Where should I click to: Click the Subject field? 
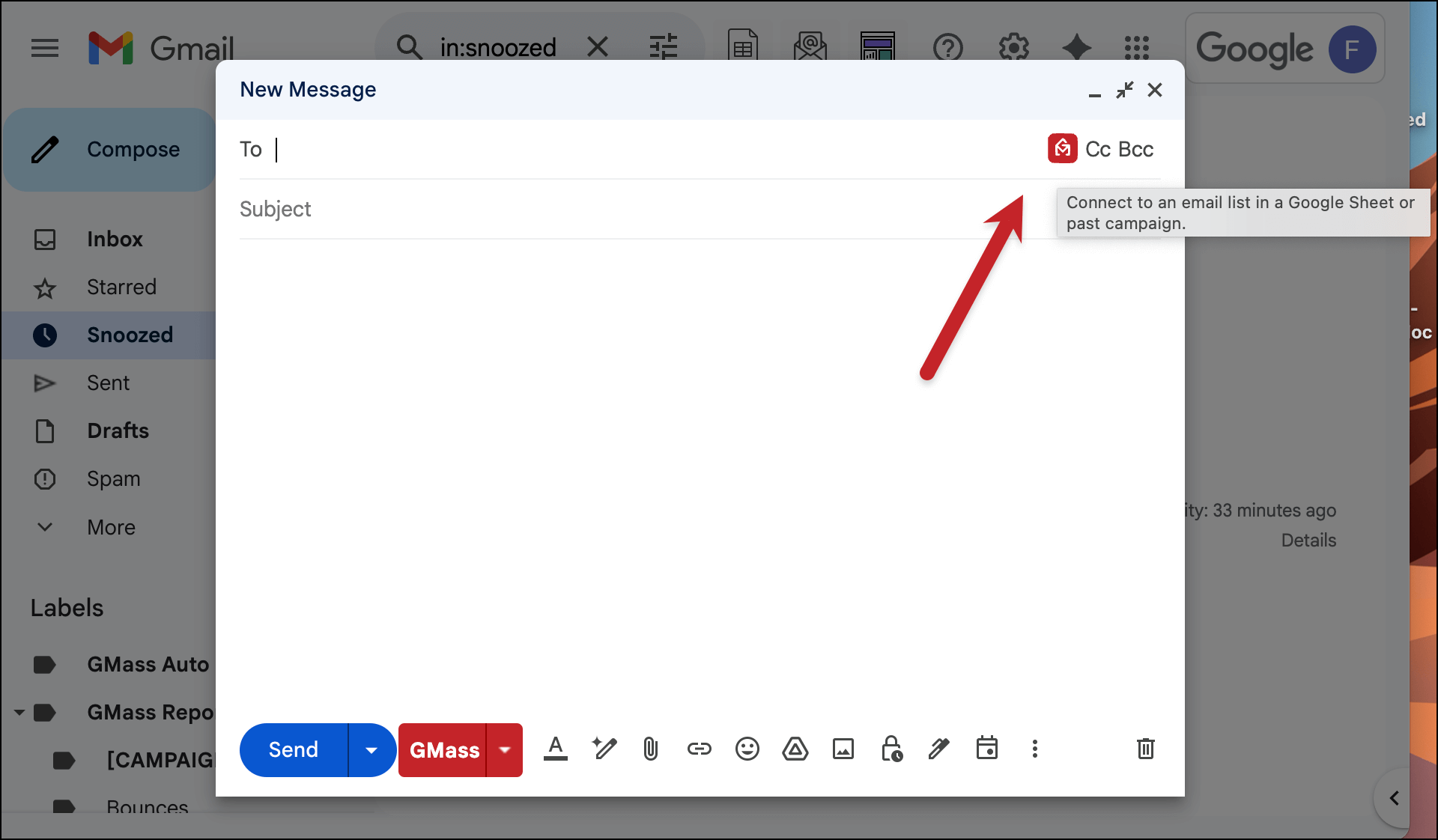coord(700,209)
